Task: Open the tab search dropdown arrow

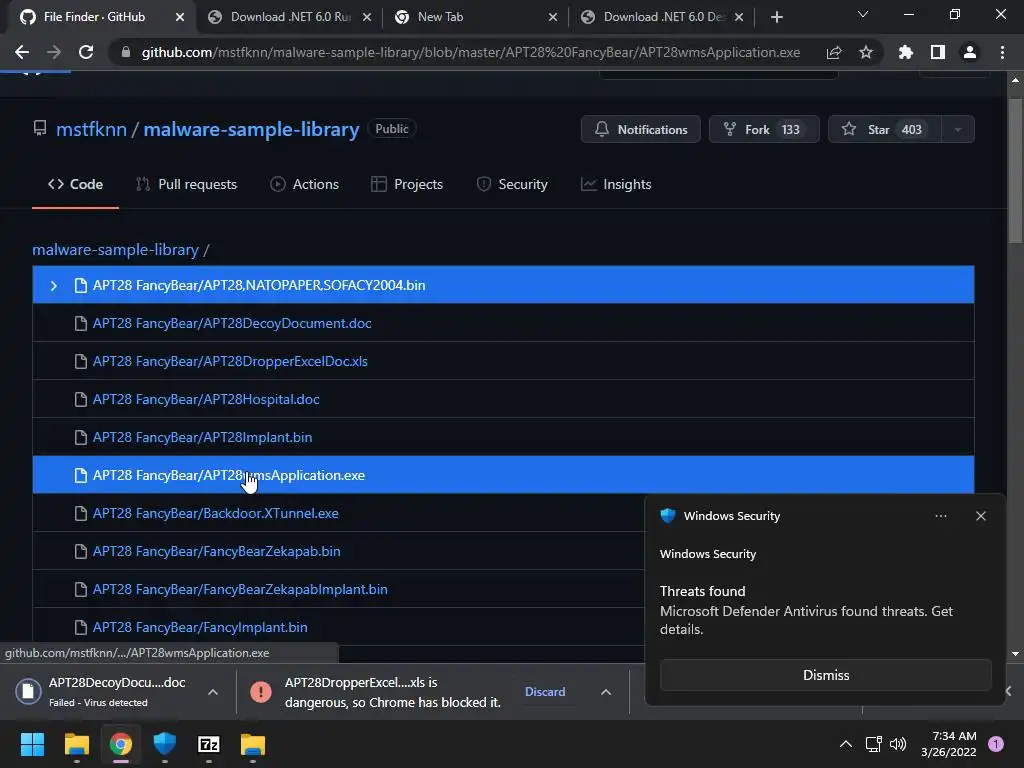Action: click(x=863, y=14)
